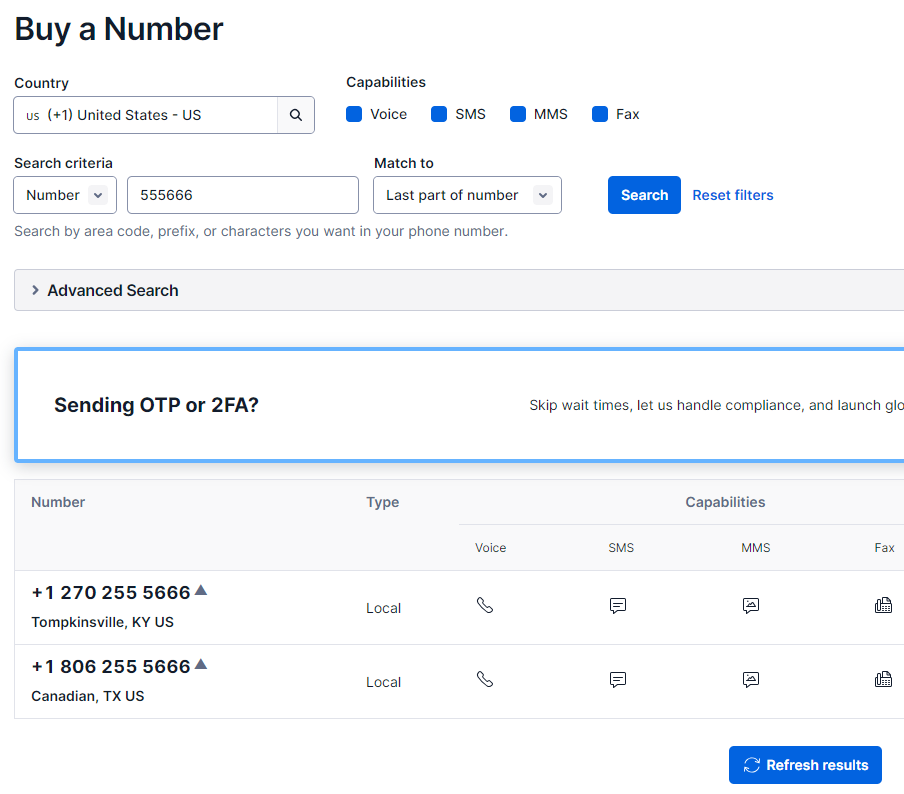Click MMS icon for the Canadian, TX number
The height and width of the screenshot is (794, 904).
751,679
